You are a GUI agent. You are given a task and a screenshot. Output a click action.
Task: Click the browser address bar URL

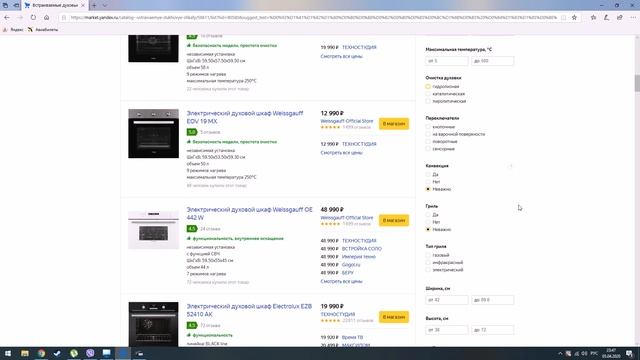pos(313,18)
